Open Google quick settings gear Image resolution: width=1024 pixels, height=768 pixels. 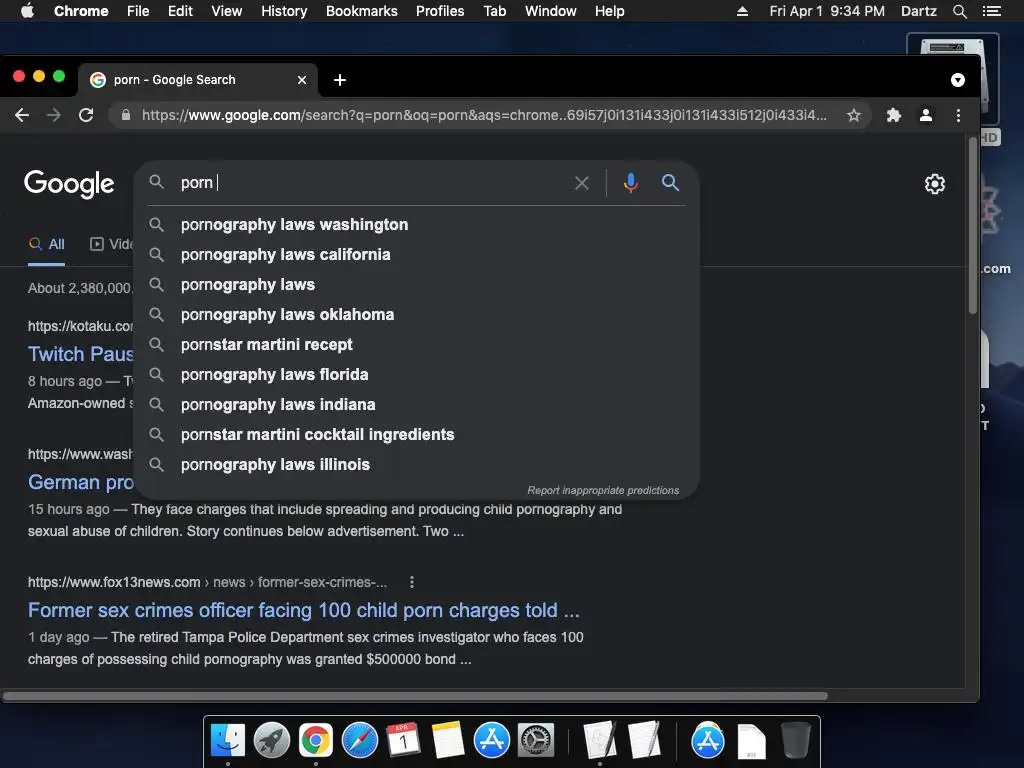[x=935, y=184]
